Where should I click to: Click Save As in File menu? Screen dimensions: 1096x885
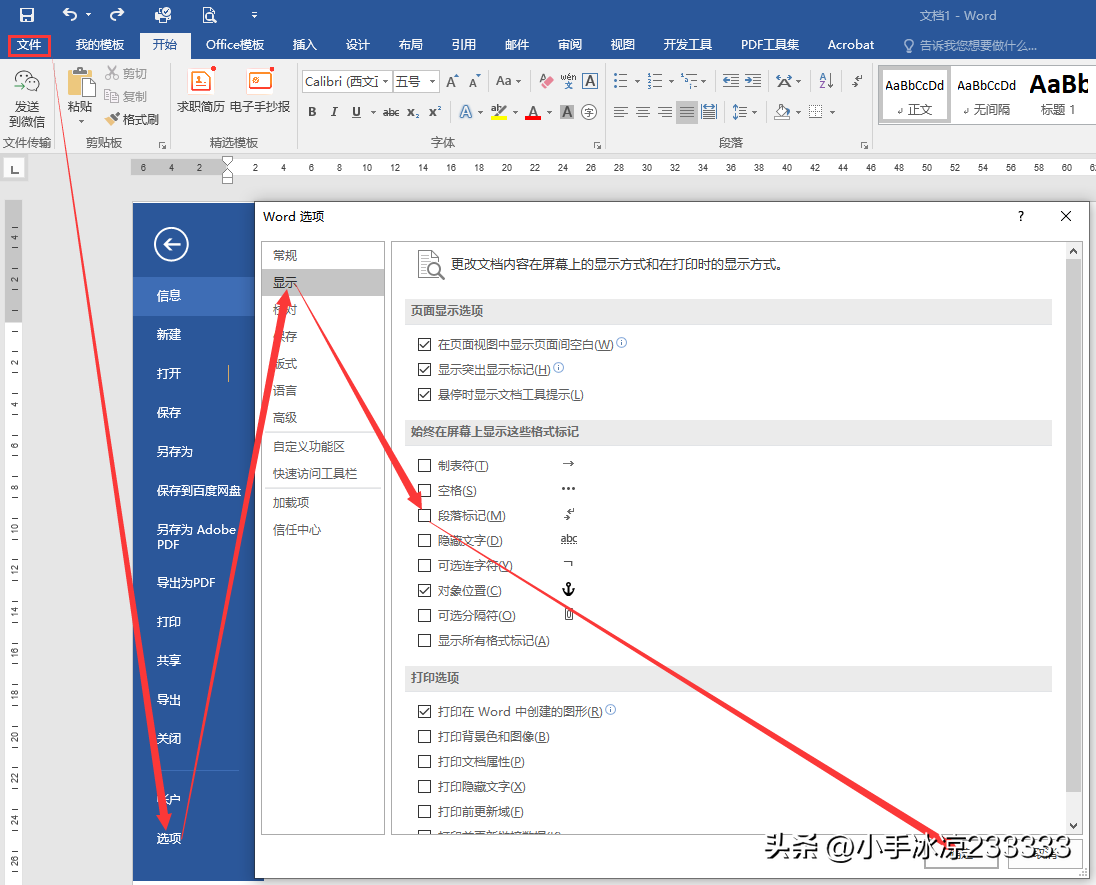[174, 452]
